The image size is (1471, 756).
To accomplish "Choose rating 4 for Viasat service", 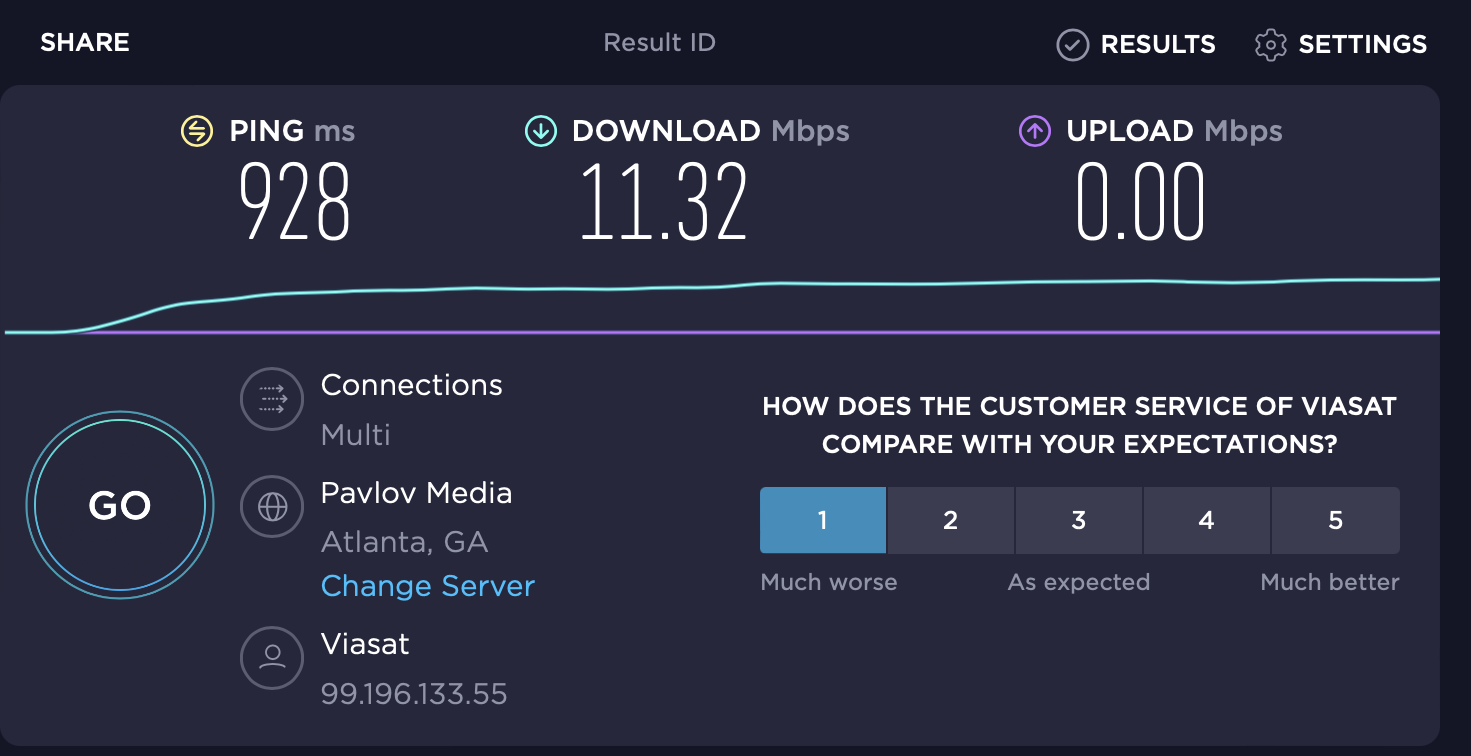I will click(x=1206, y=520).
